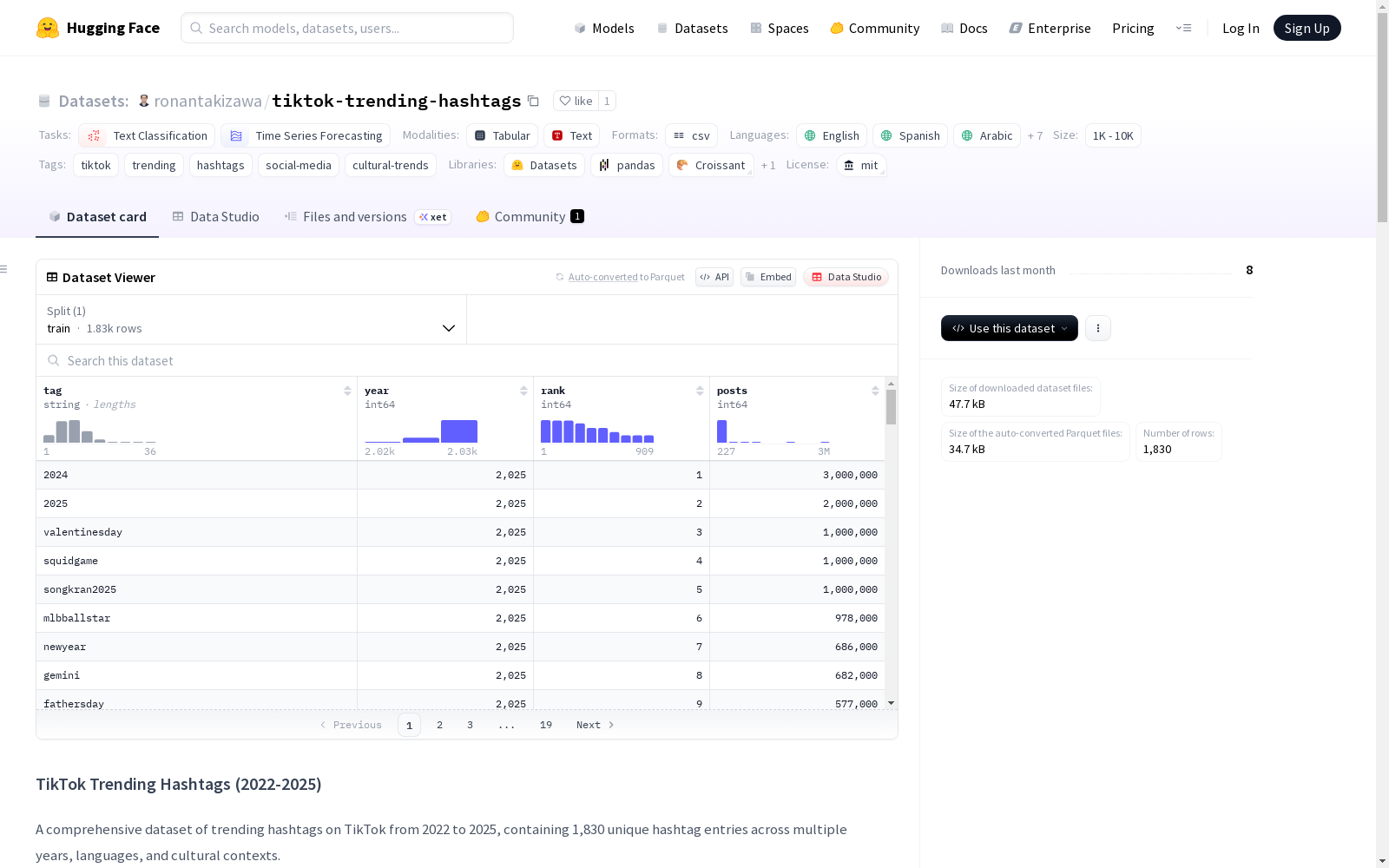
Task: Select the Arabic language tag
Action: 987,135
